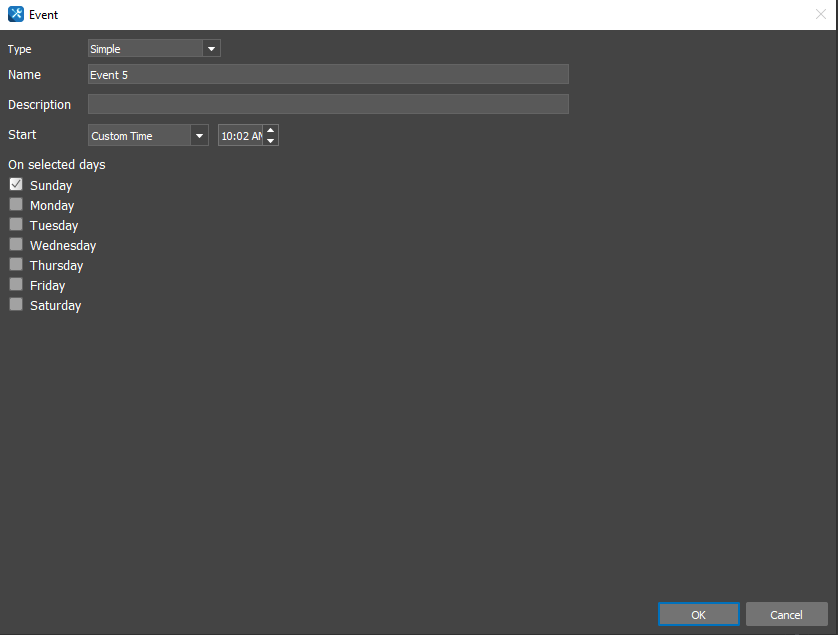Screen dimensions: 838x635
Task: Click the Event dialog app icon
Action: [x=16, y=15]
